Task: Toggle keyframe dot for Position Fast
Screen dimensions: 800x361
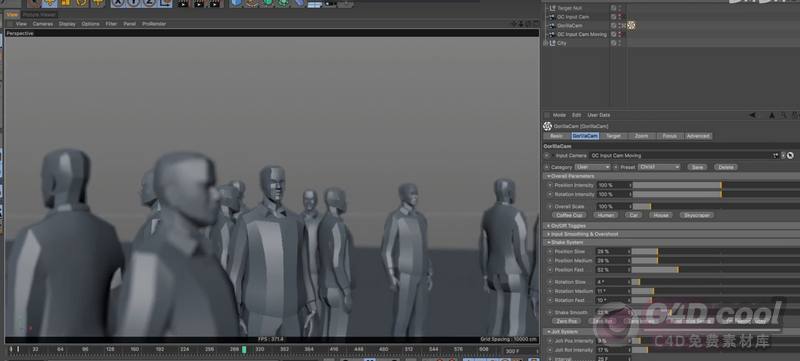Action: point(550,269)
